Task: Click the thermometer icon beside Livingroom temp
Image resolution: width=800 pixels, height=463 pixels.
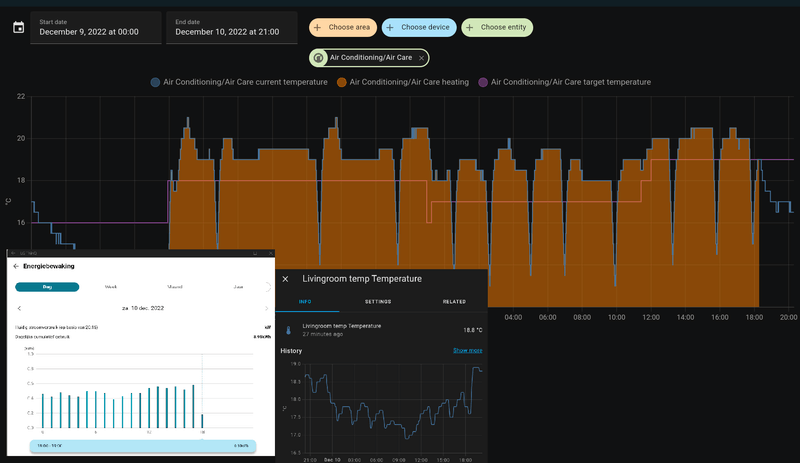Action: tap(287, 328)
